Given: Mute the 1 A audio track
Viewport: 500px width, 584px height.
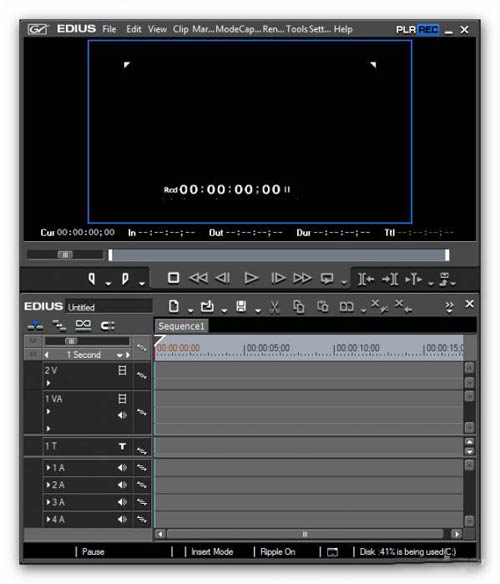Looking at the screenshot, I should click(x=122, y=467).
